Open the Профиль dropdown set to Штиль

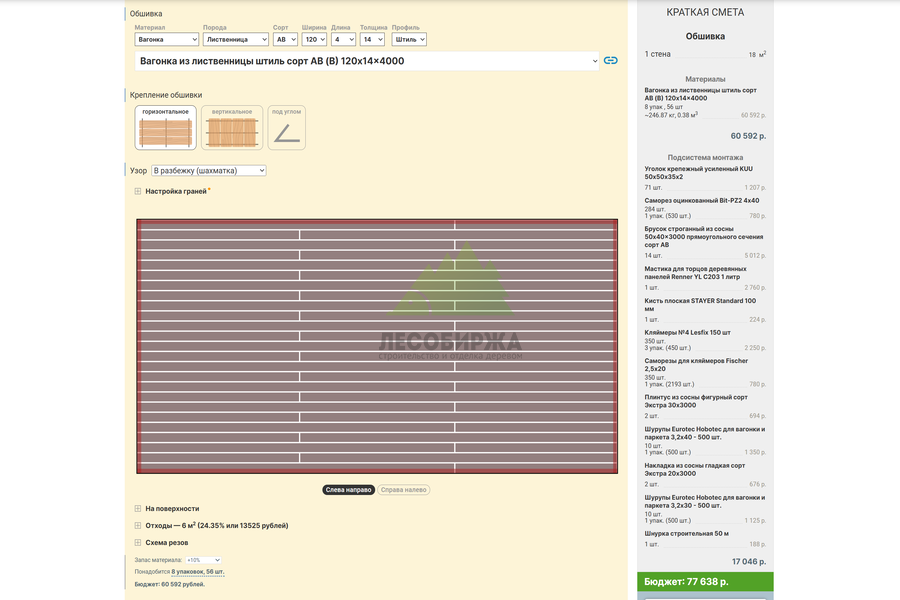tap(409, 39)
